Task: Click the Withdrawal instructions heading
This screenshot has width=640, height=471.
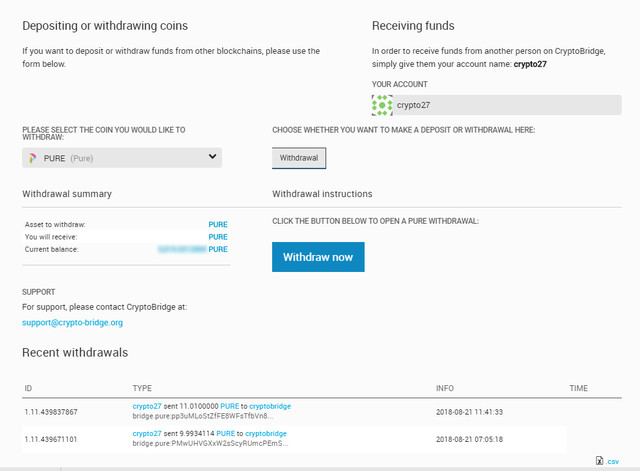Action: [x=322, y=194]
